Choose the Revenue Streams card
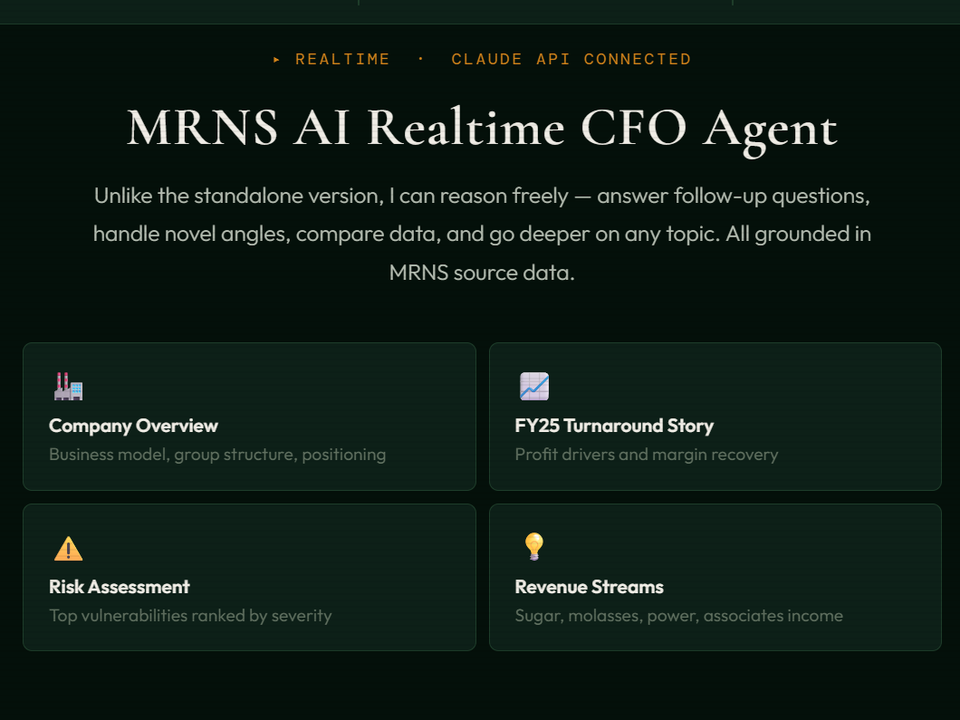The height and width of the screenshot is (720, 960). (715, 577)
